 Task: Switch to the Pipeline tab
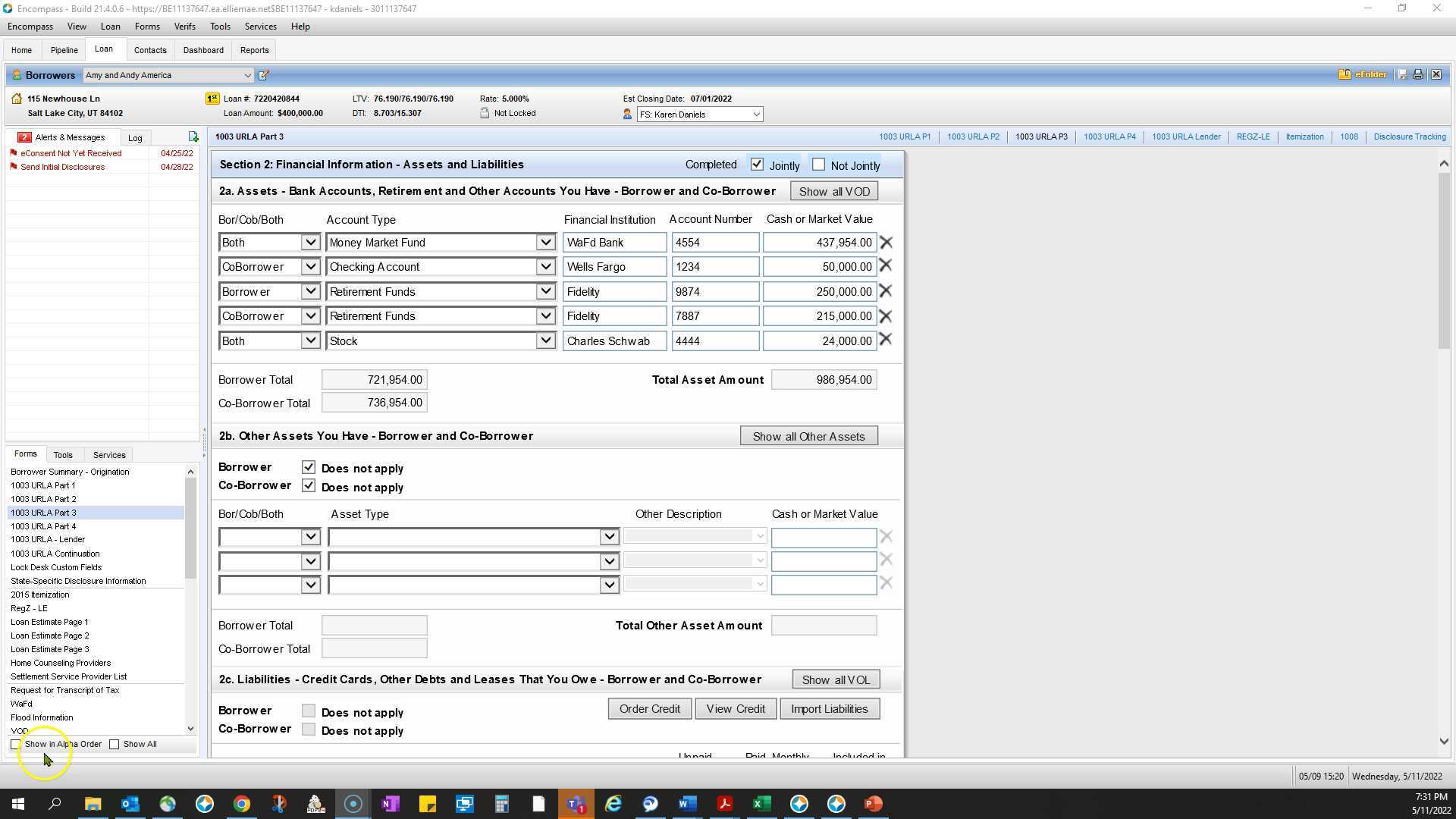click(x=64, y=50)
